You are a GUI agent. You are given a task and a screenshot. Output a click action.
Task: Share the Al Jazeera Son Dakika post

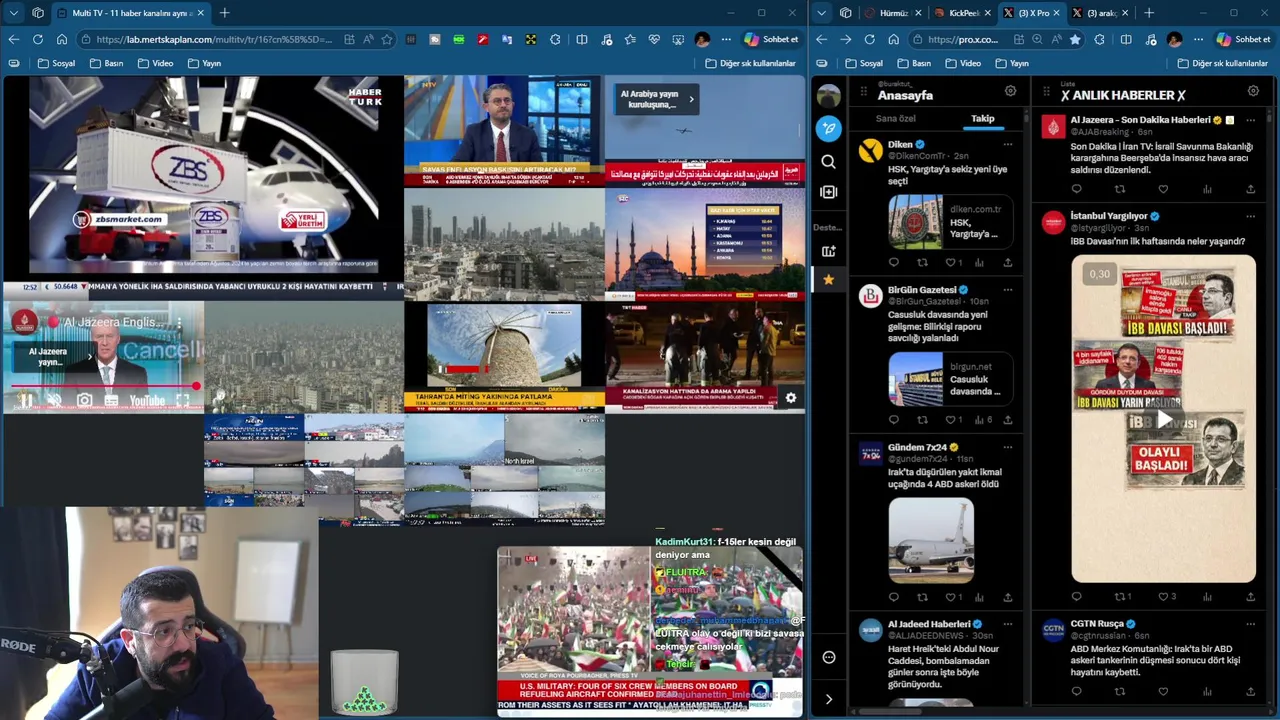pos(1250,189)
